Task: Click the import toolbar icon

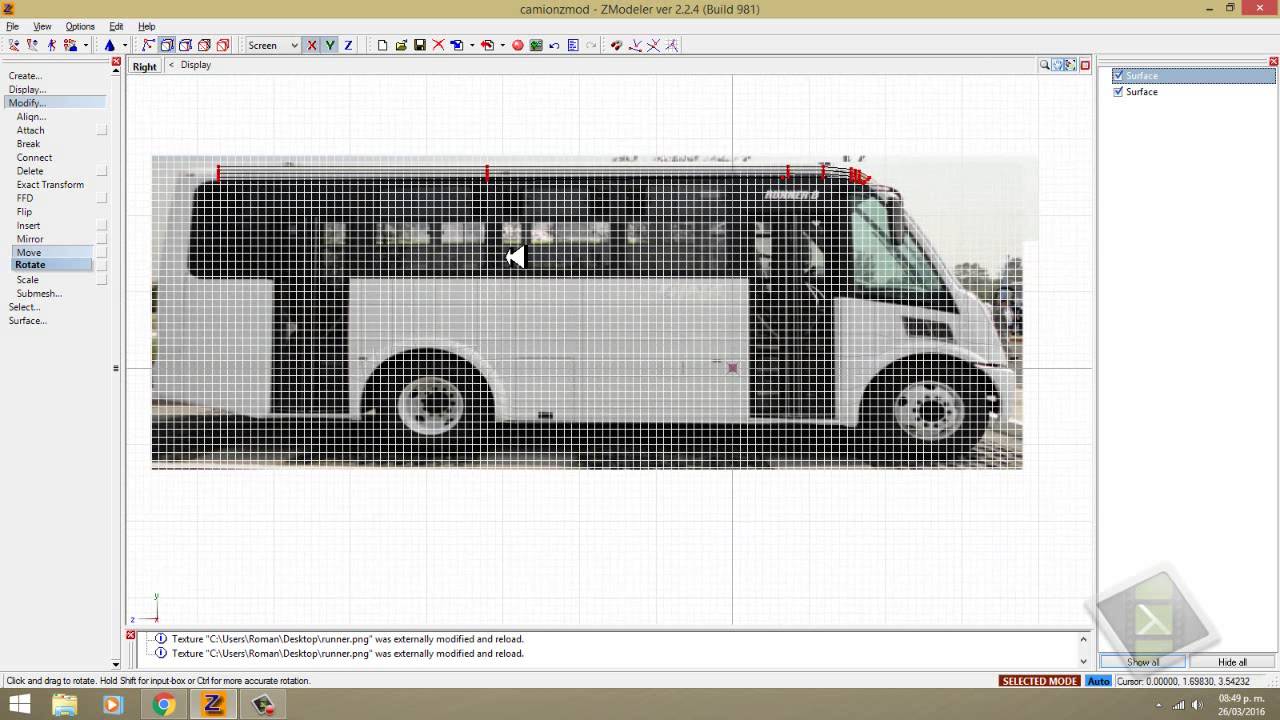Action: [457, 45]
